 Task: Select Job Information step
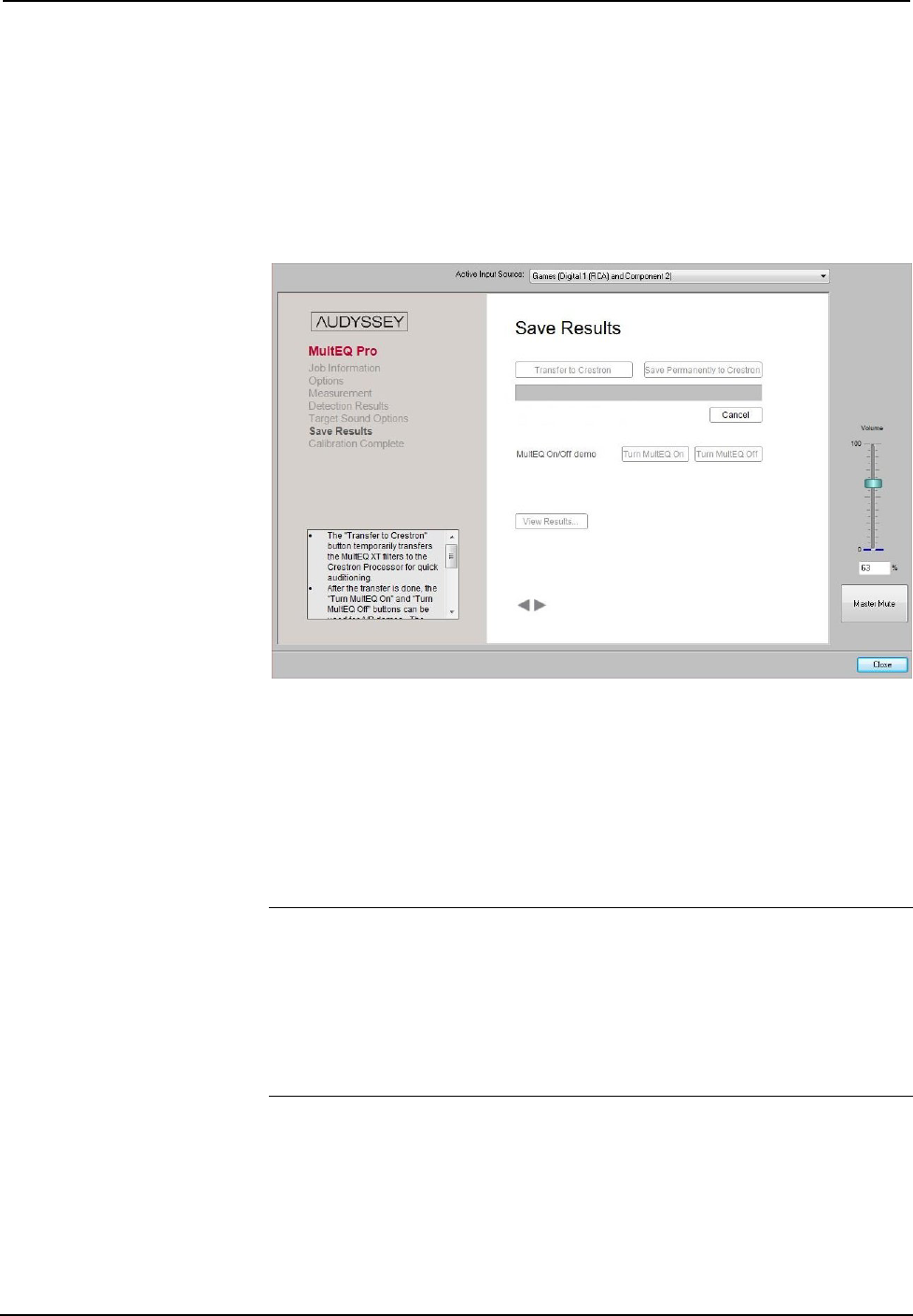pyautogui.click(x=344, y=369)
